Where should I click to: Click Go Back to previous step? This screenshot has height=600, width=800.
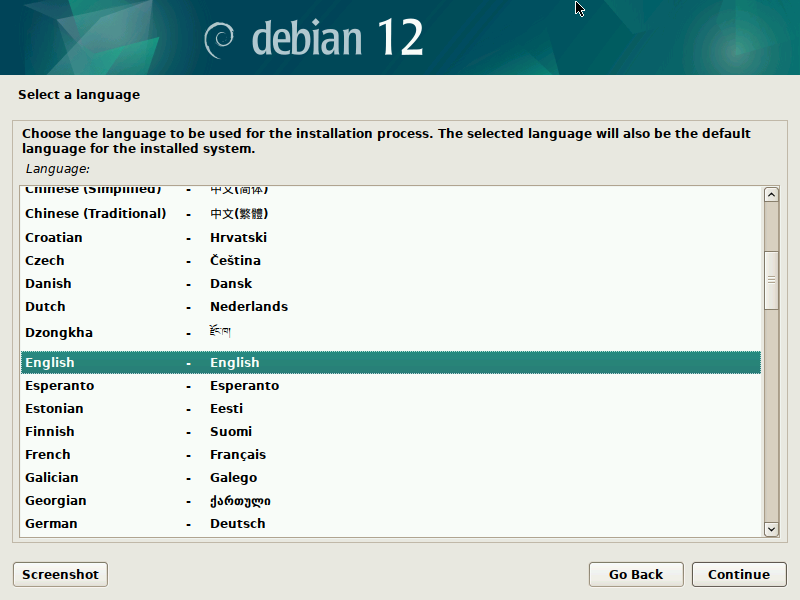[x=636, y=574]
